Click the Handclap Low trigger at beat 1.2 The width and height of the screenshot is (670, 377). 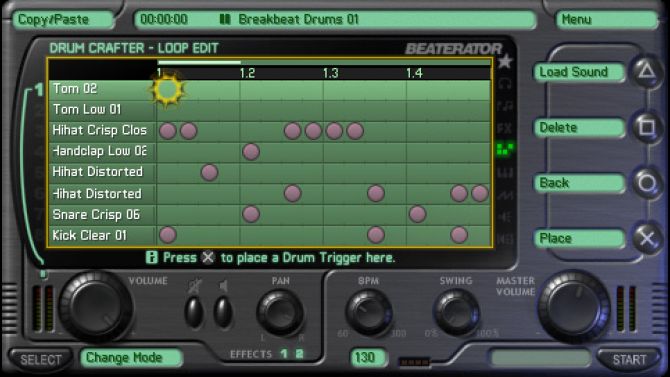point(251,151)
